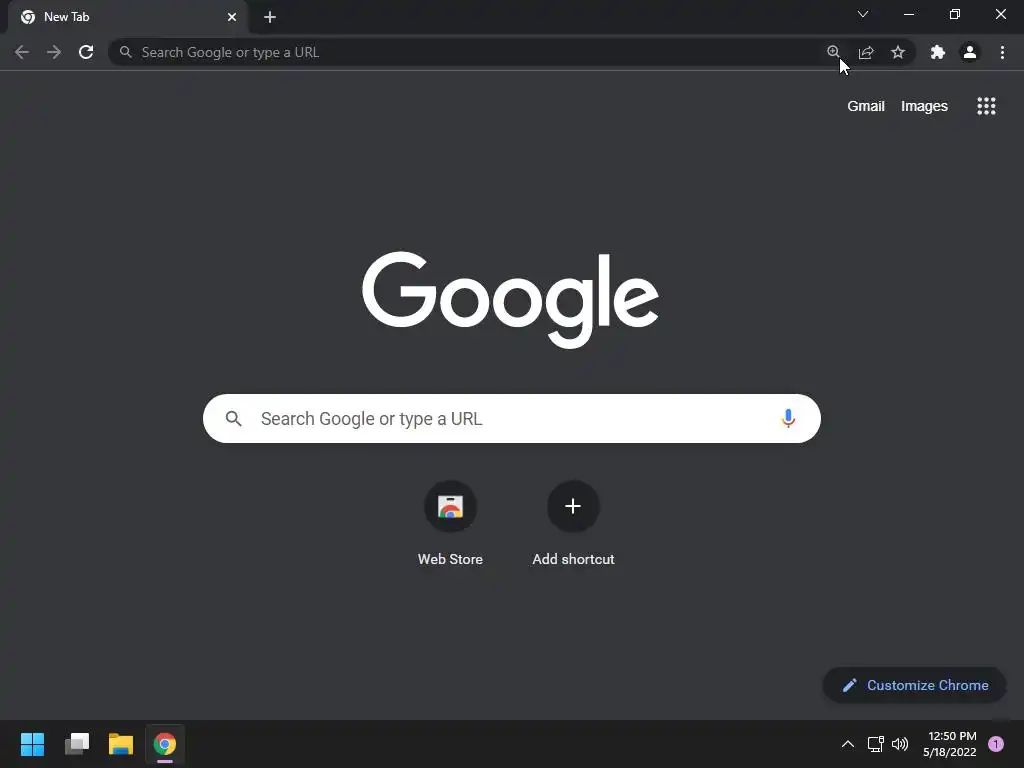Open the notification badge in the tray
1024x768 pixels.
[x=995, y=744]
